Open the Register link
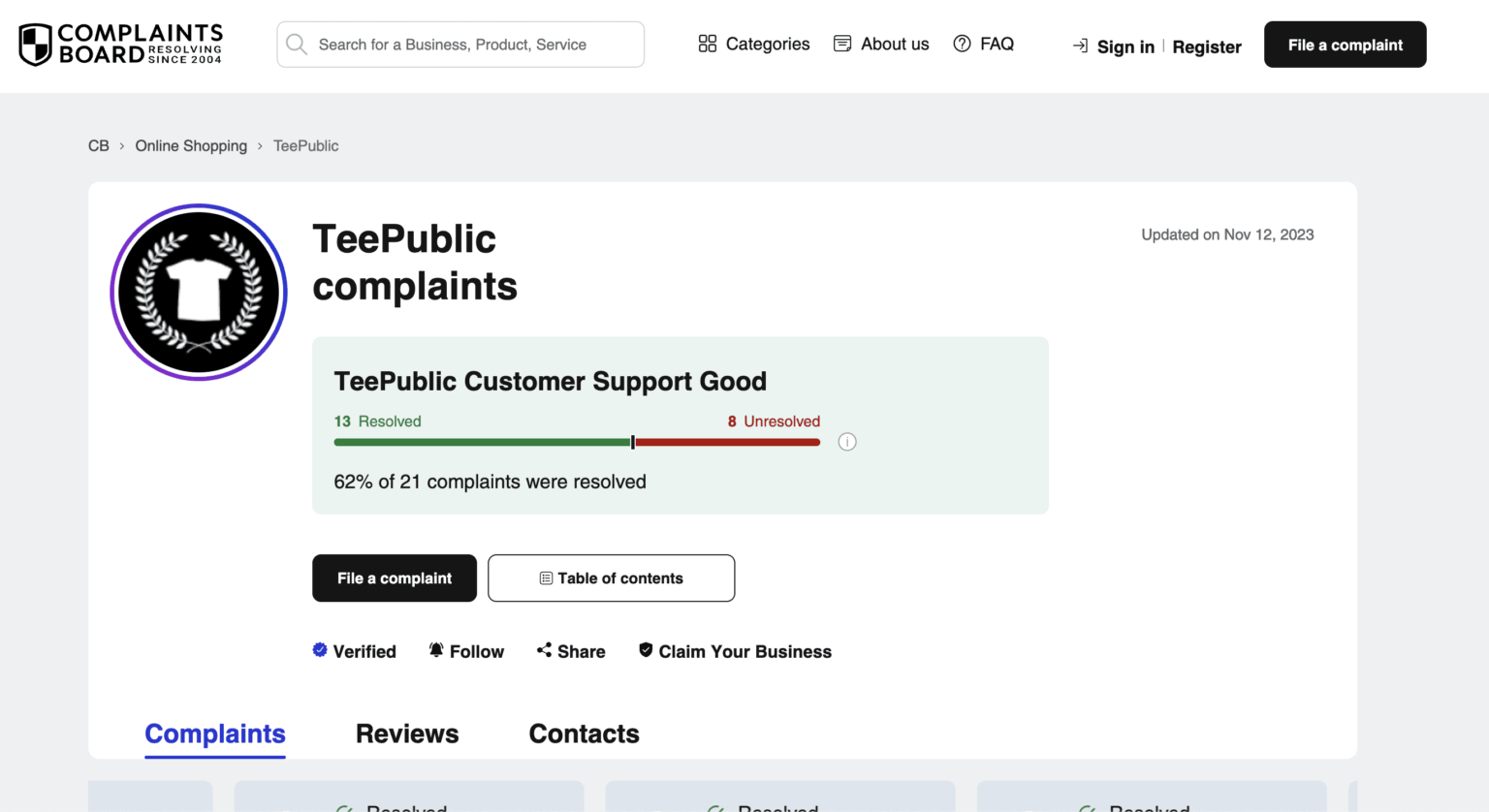Image resolution: width=1489 pixels, height=812 pixels. point(1206,47)
